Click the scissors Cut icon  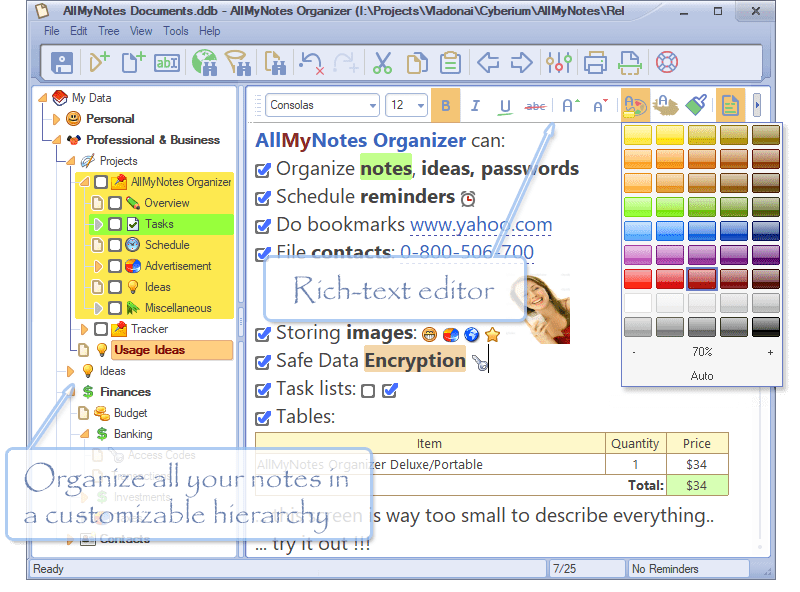(x=382, y=63)
